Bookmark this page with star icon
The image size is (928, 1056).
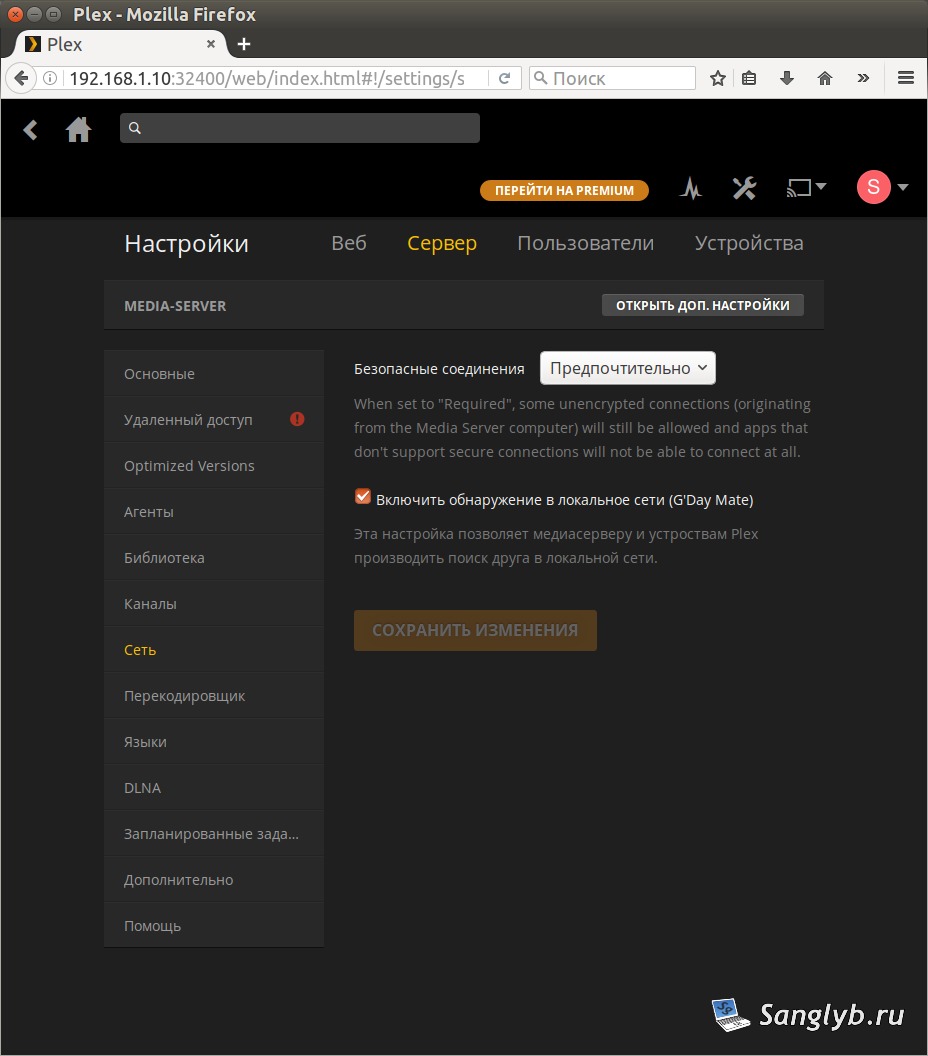pyautogui.click(x=718, y=78)
